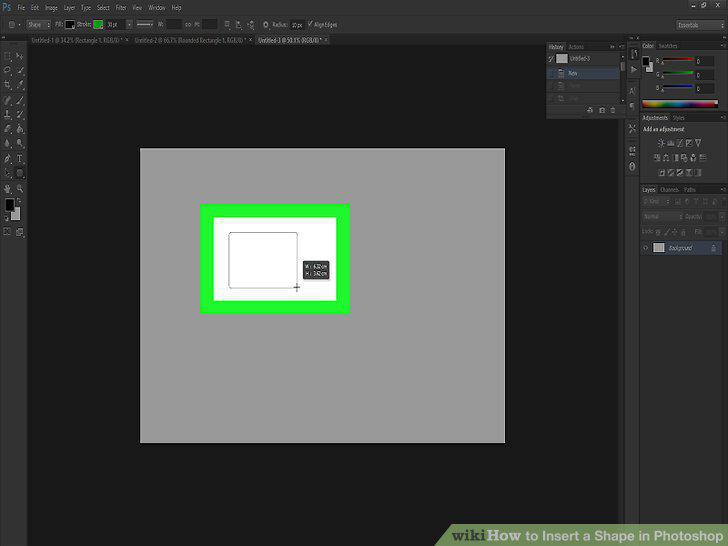Select the Eyedropper tool

(20, 85)
